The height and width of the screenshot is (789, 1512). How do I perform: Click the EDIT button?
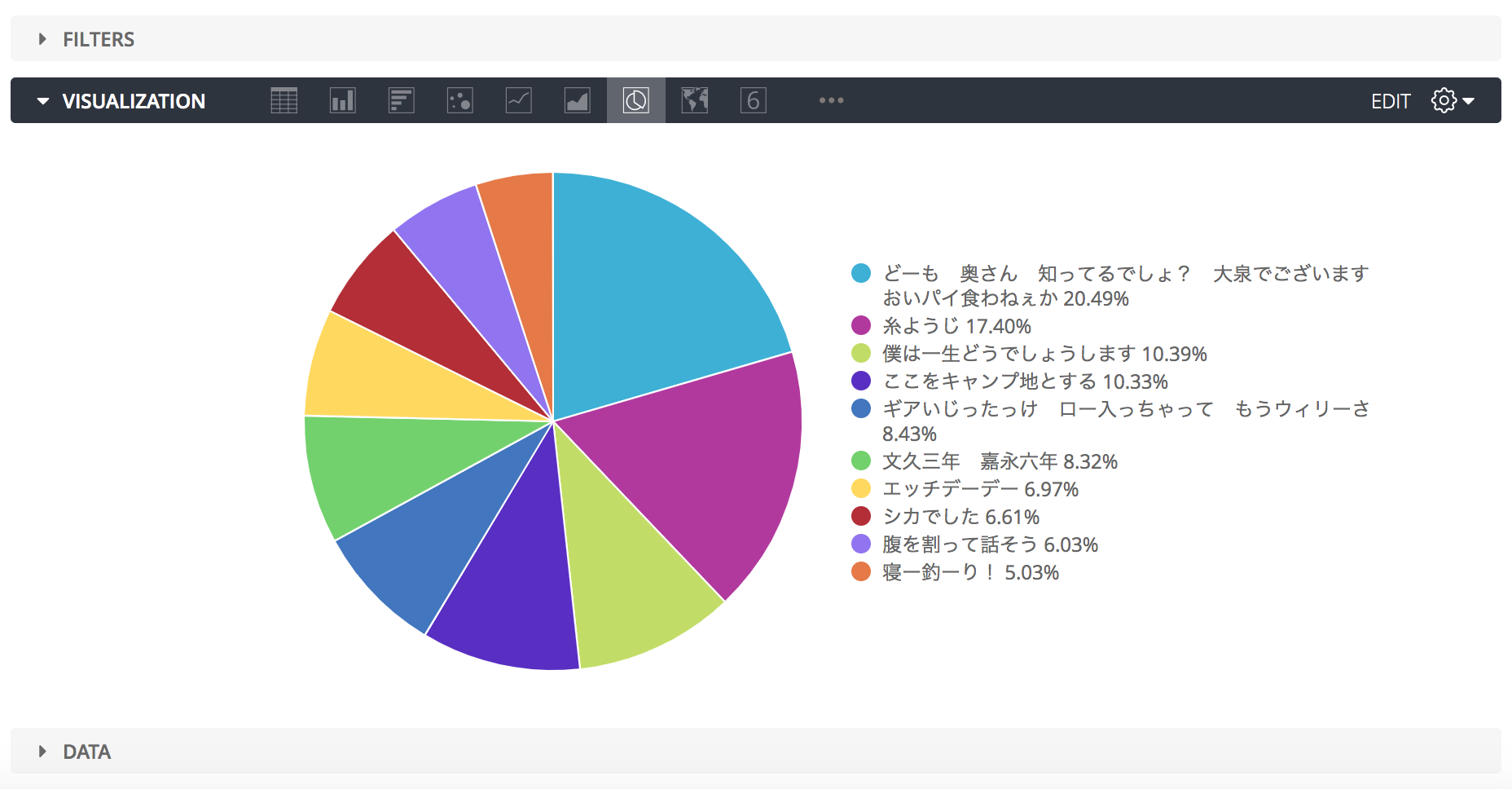click(x=1391, y=100)
